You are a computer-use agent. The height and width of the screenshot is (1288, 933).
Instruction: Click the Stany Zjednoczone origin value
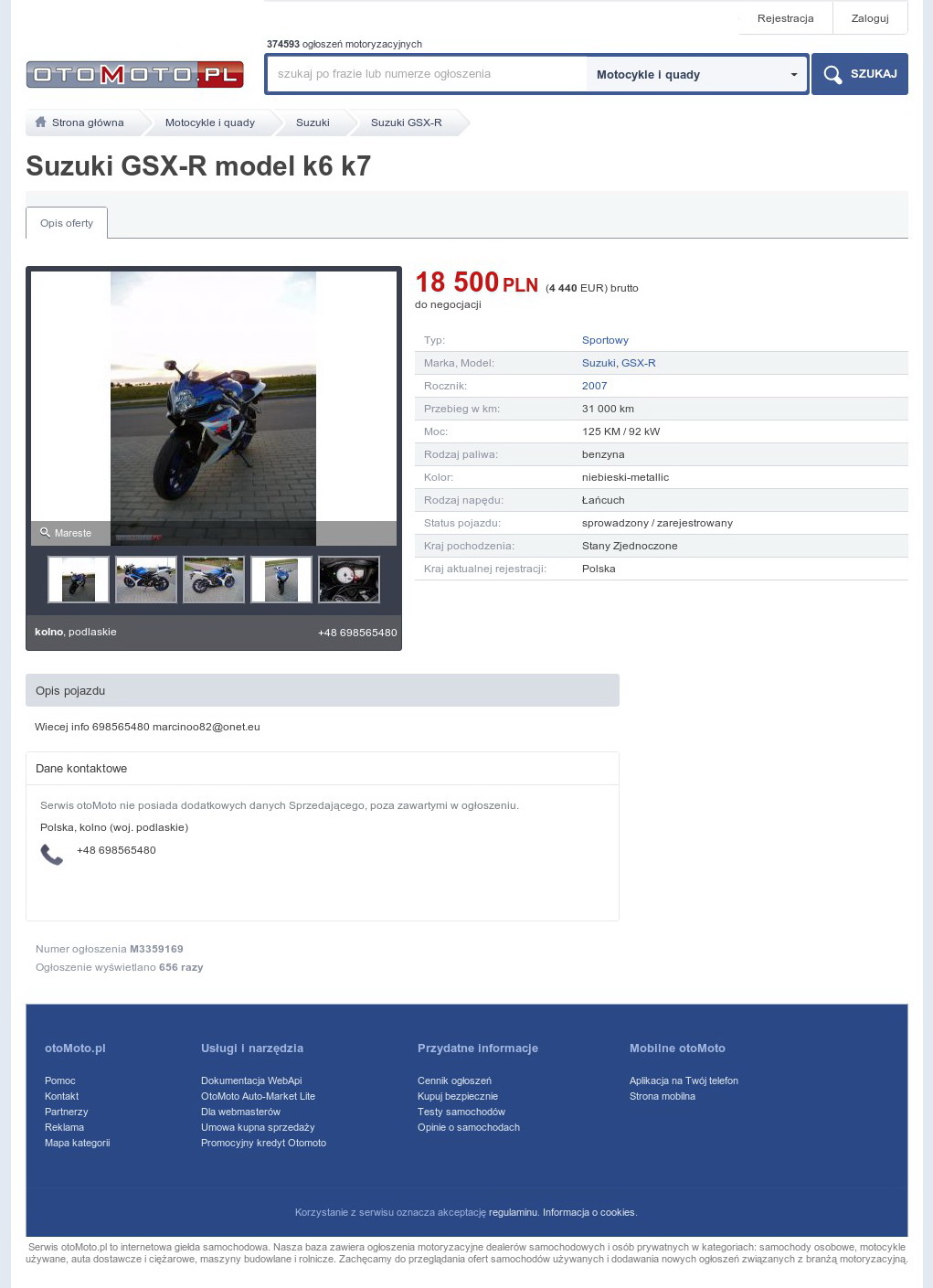pos(630,546)
